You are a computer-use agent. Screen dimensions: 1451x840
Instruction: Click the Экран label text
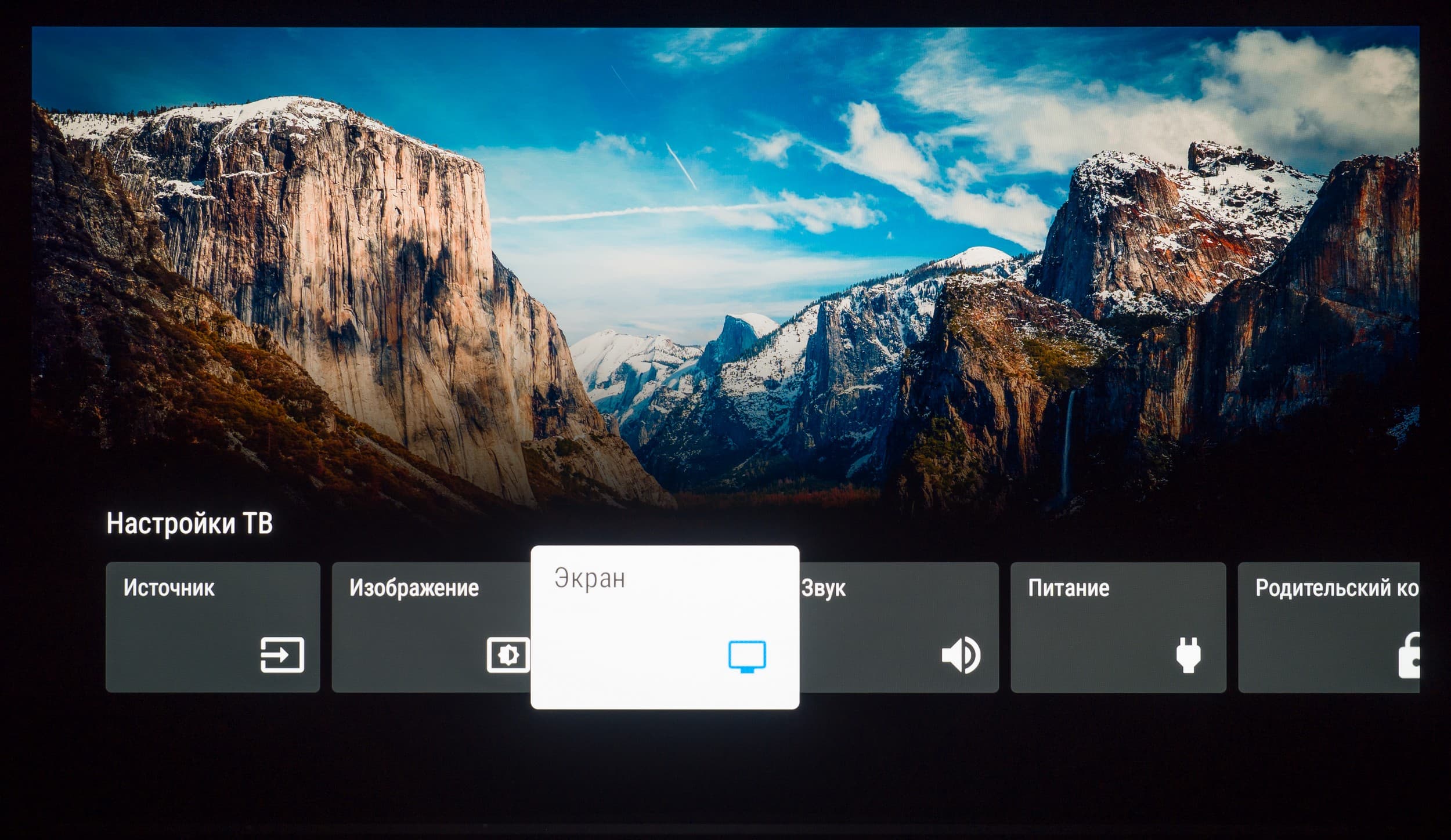(x=590, y=578)
